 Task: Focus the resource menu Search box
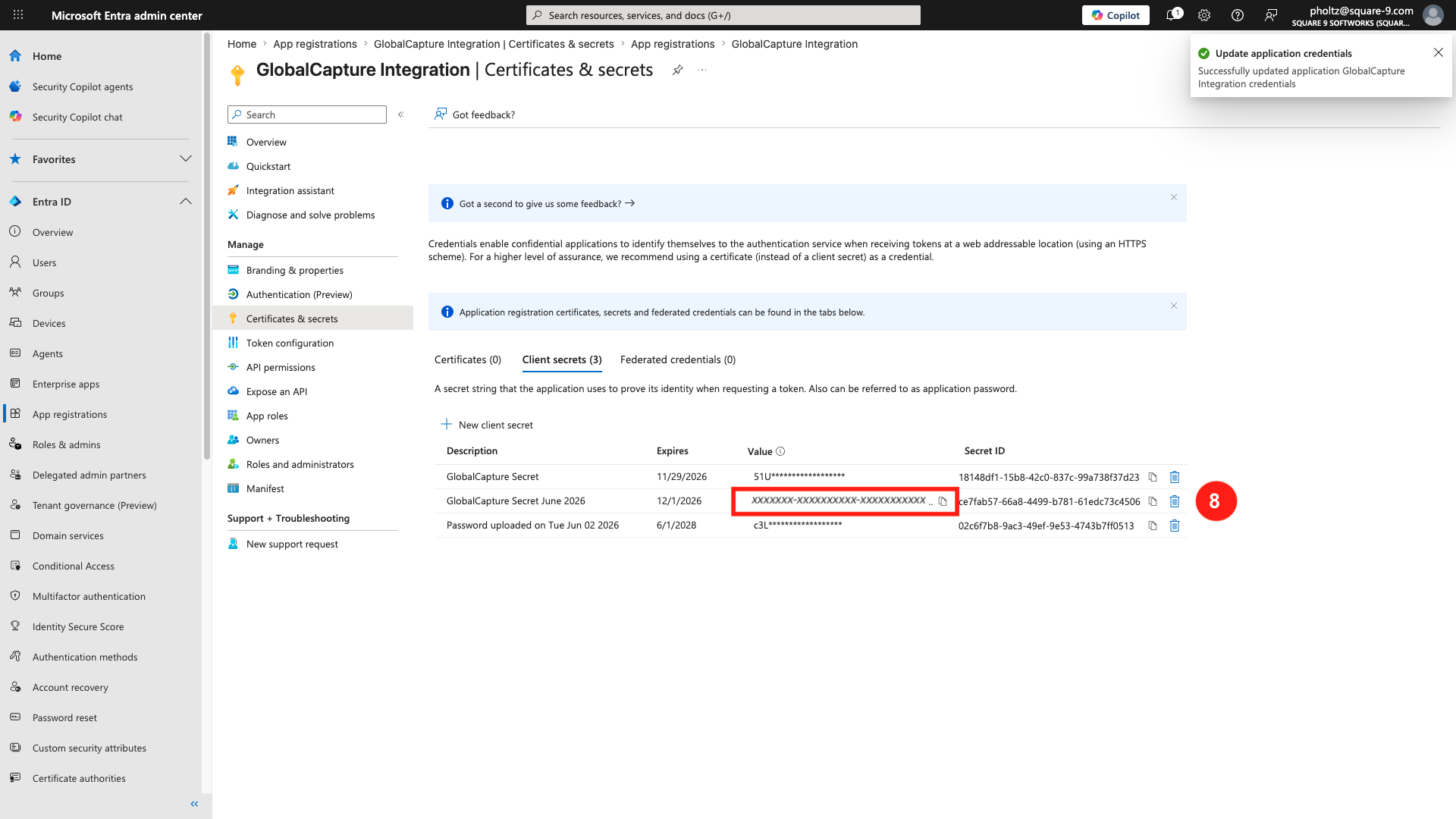(307, 115)
